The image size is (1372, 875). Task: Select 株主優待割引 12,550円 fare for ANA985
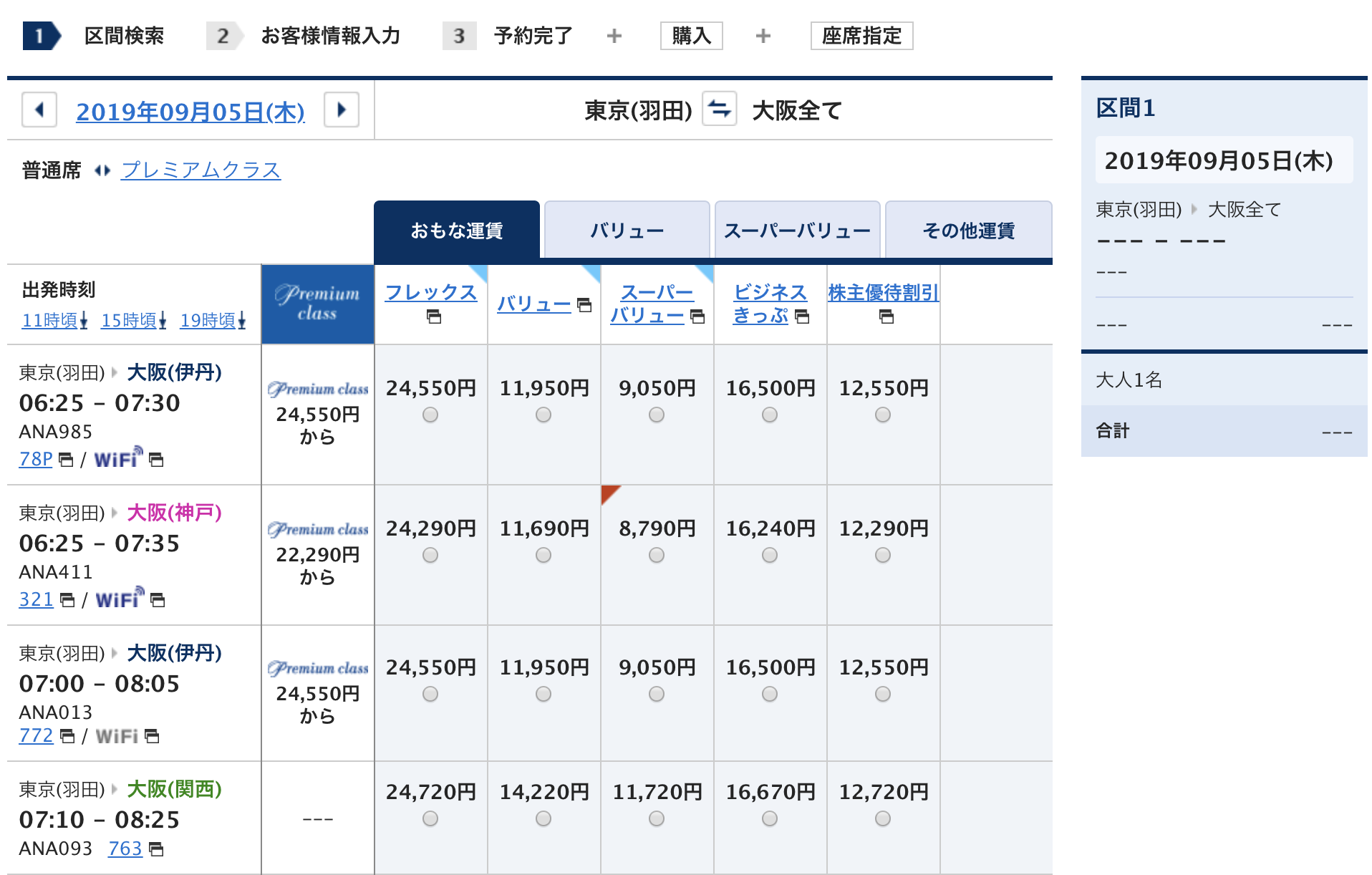pos(883,415)
